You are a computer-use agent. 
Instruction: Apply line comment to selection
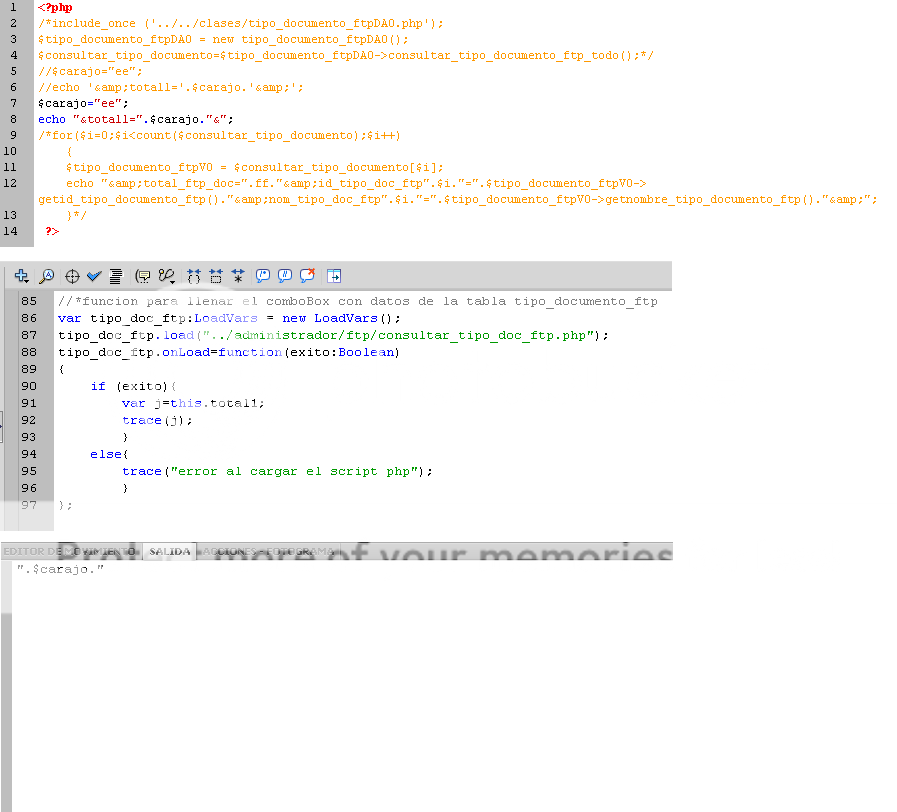pyautogui.click(x=285, y=276)
